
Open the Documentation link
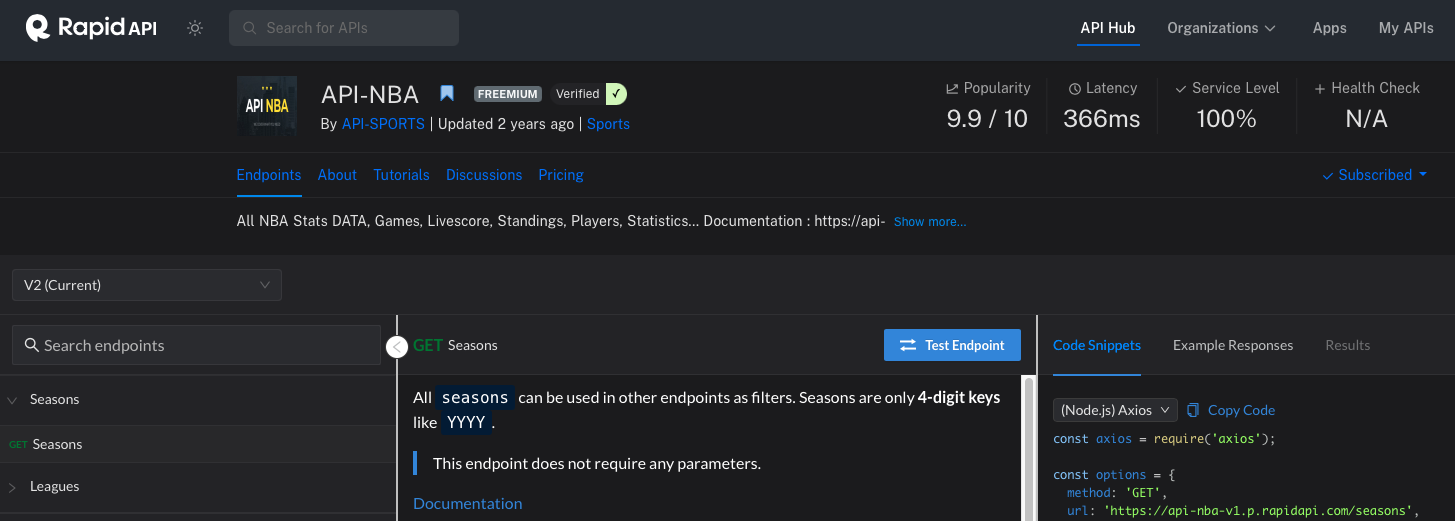click(467, 503)
